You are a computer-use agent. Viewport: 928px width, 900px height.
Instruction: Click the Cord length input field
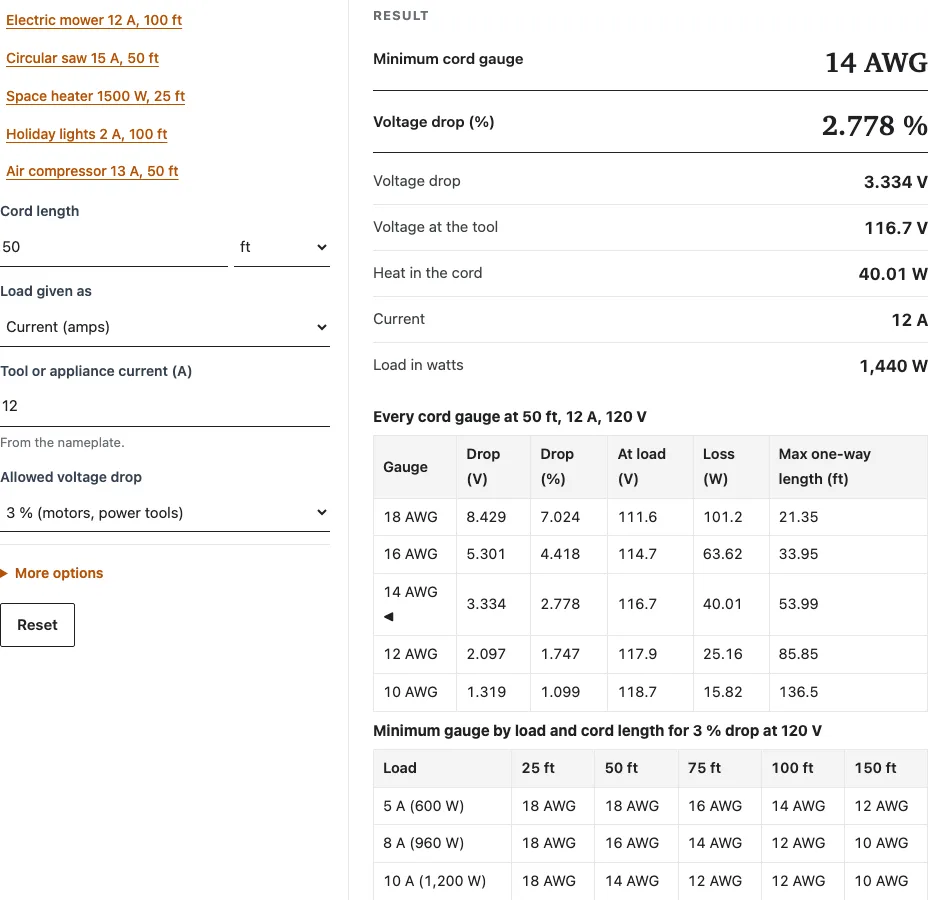tap(114, 247)
